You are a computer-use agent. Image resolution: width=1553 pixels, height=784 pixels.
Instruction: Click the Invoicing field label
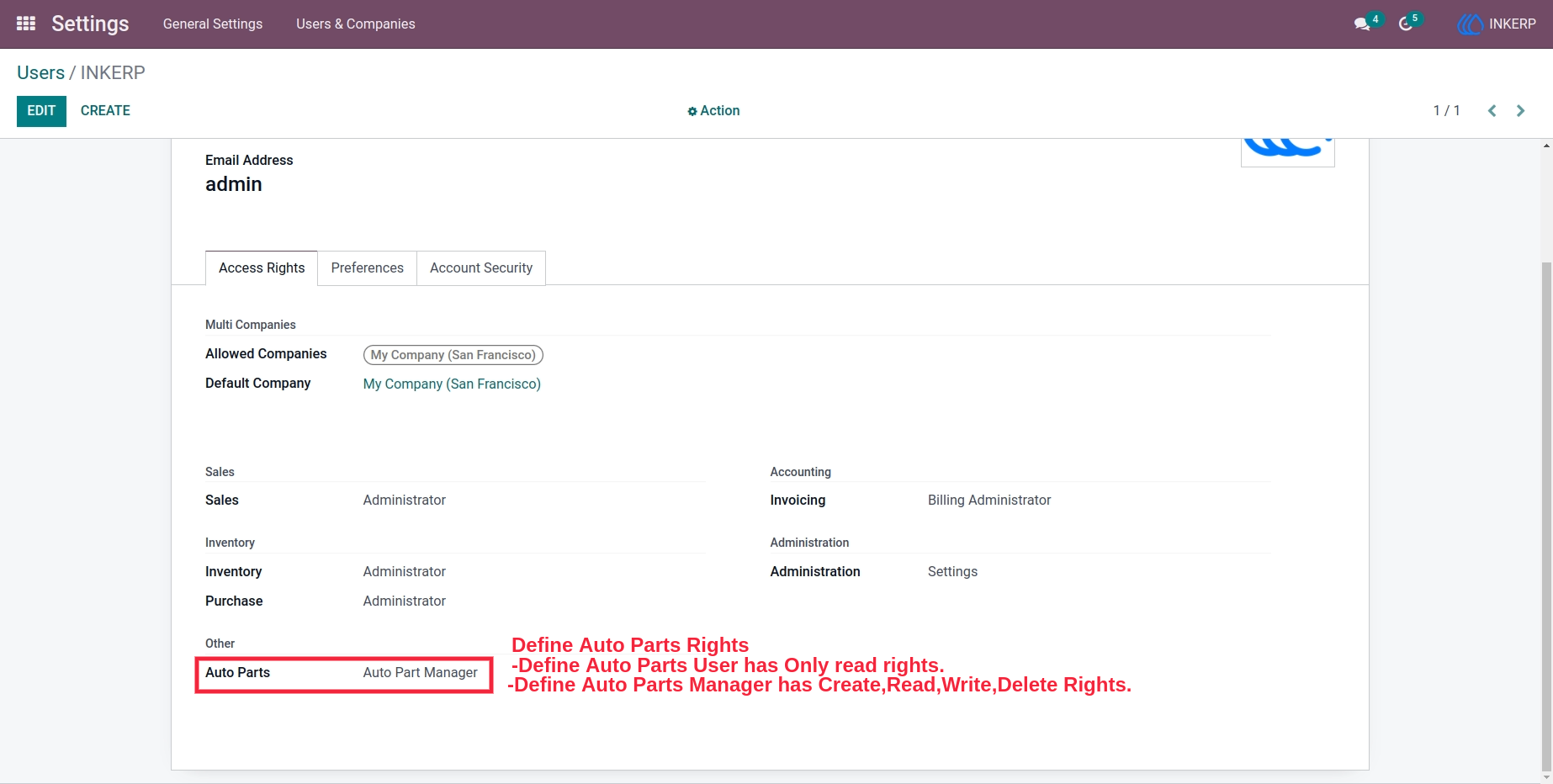click(798, 500)
